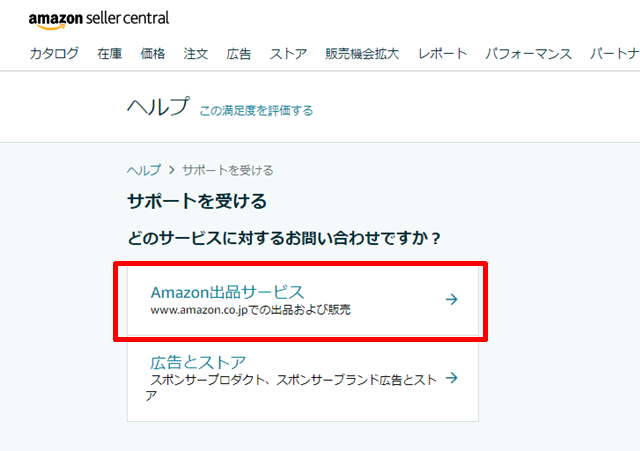Go back to ヘルプ via breadcrumb
640x451 pixels.
click(143, 170)
